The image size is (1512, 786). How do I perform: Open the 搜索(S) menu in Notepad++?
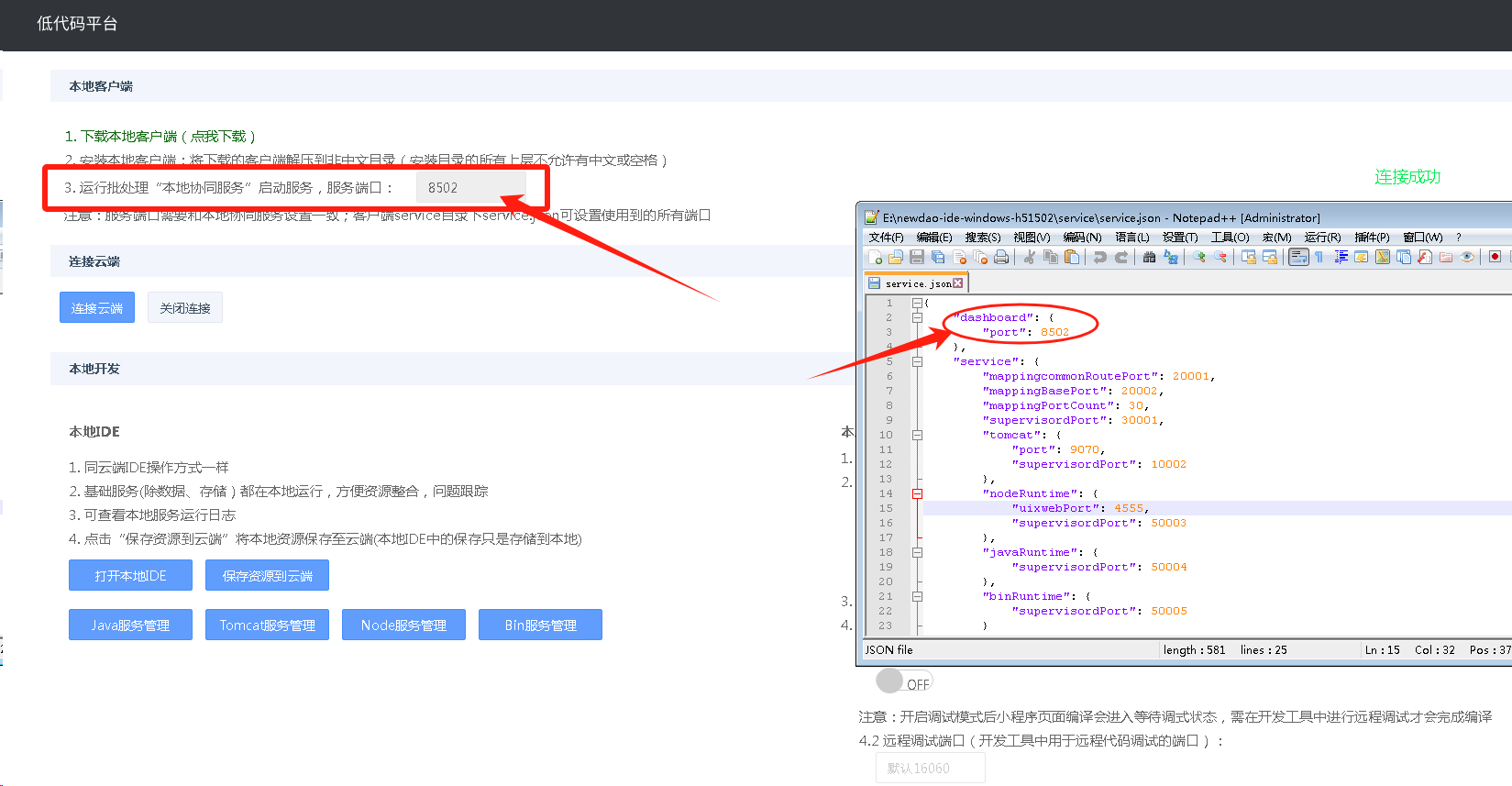(982, 237)
